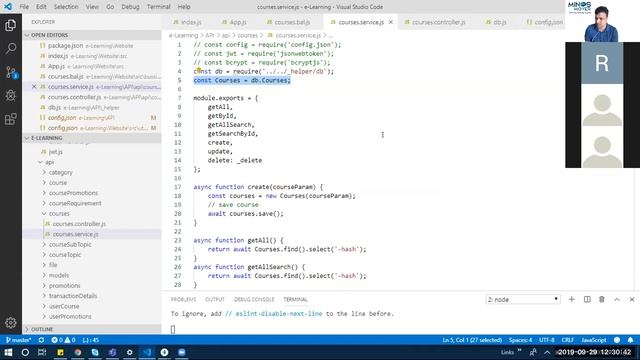Image resolution: width=640 pixels, height=360 pixels.
Task: Close the courses.service.js editor tab
Action: coord(391,22)
